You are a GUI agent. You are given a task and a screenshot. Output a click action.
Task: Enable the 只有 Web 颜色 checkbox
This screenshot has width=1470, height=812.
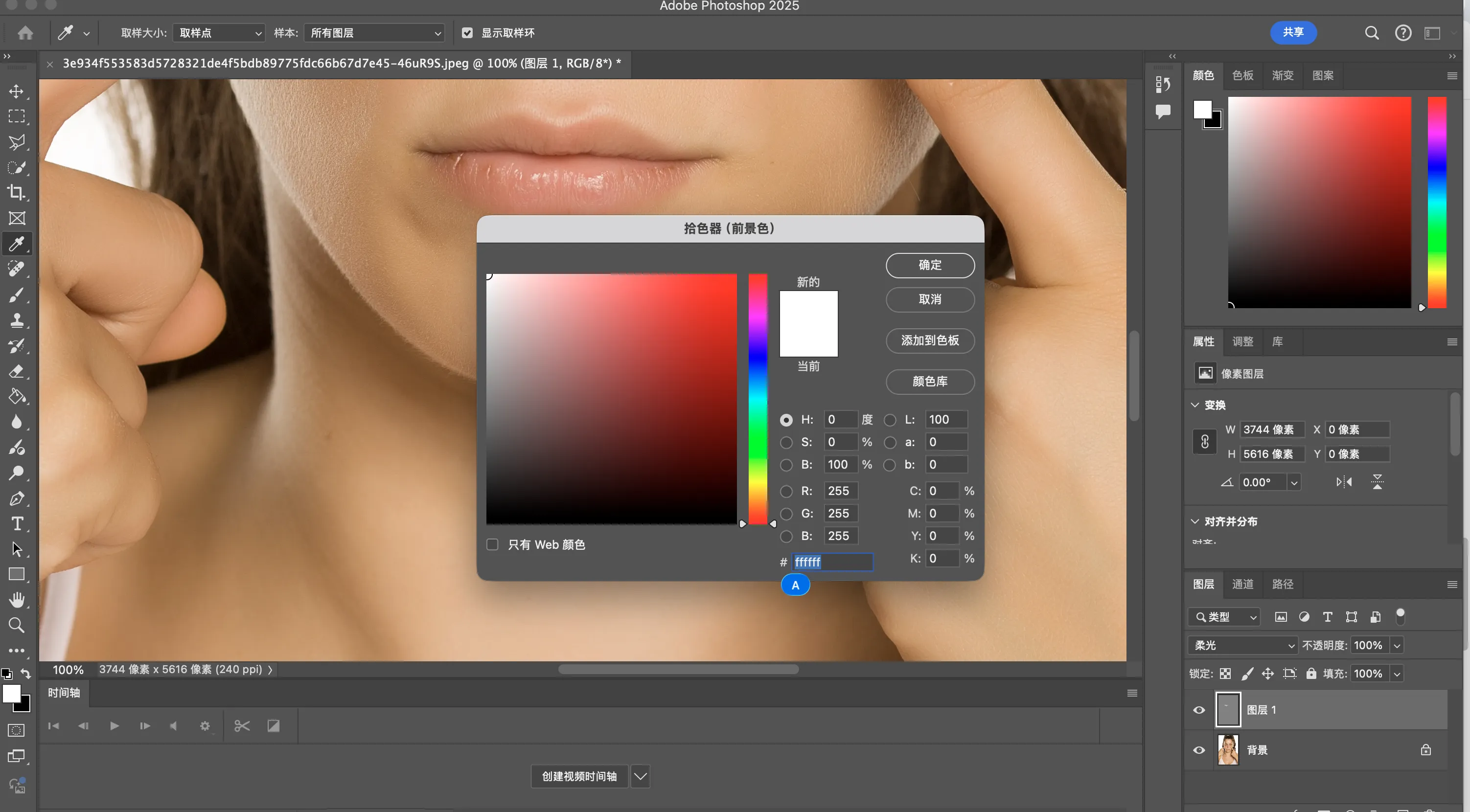(492, 544)
